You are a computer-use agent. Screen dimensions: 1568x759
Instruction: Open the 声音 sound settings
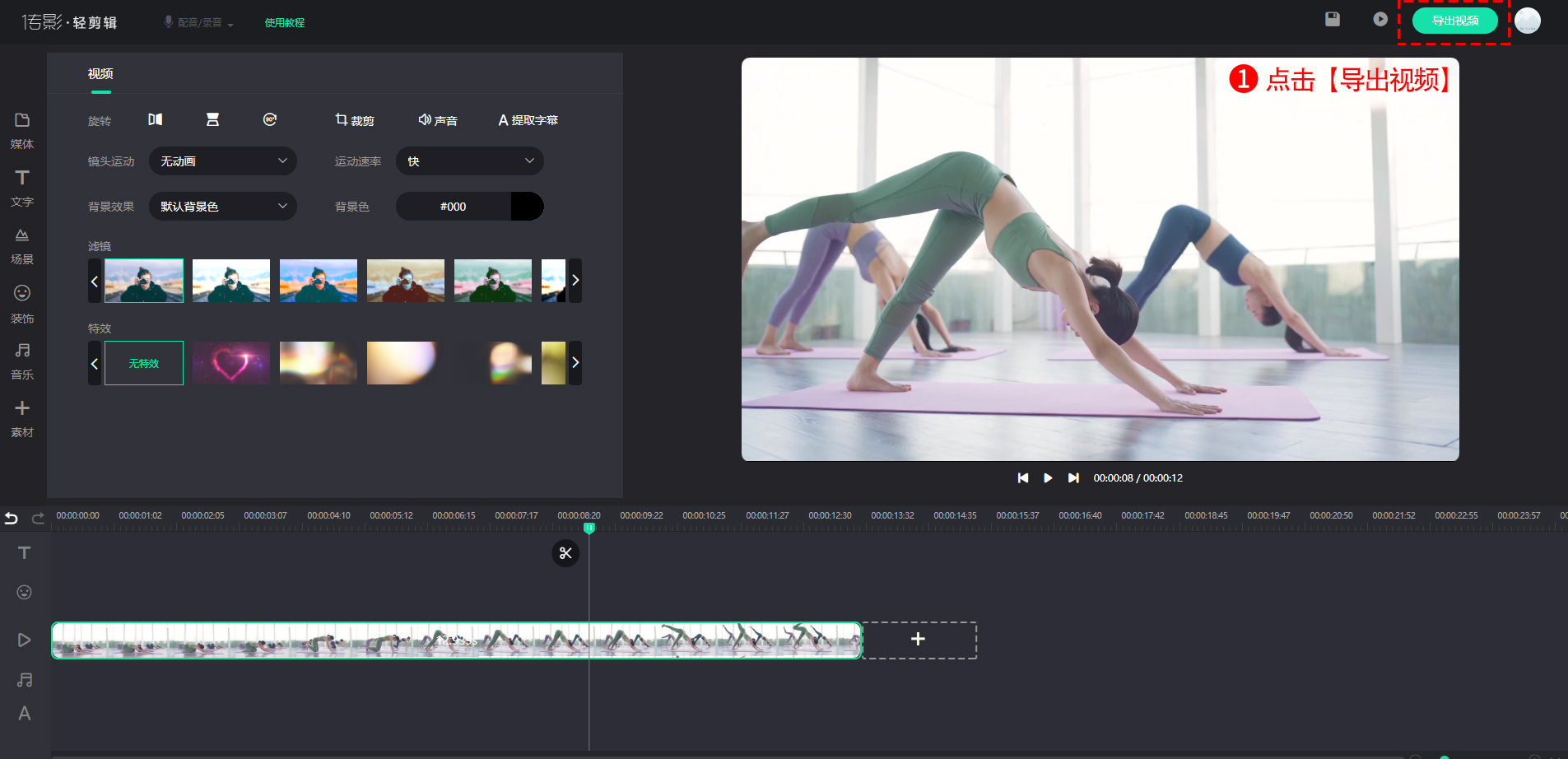click(x=438, y=120)
